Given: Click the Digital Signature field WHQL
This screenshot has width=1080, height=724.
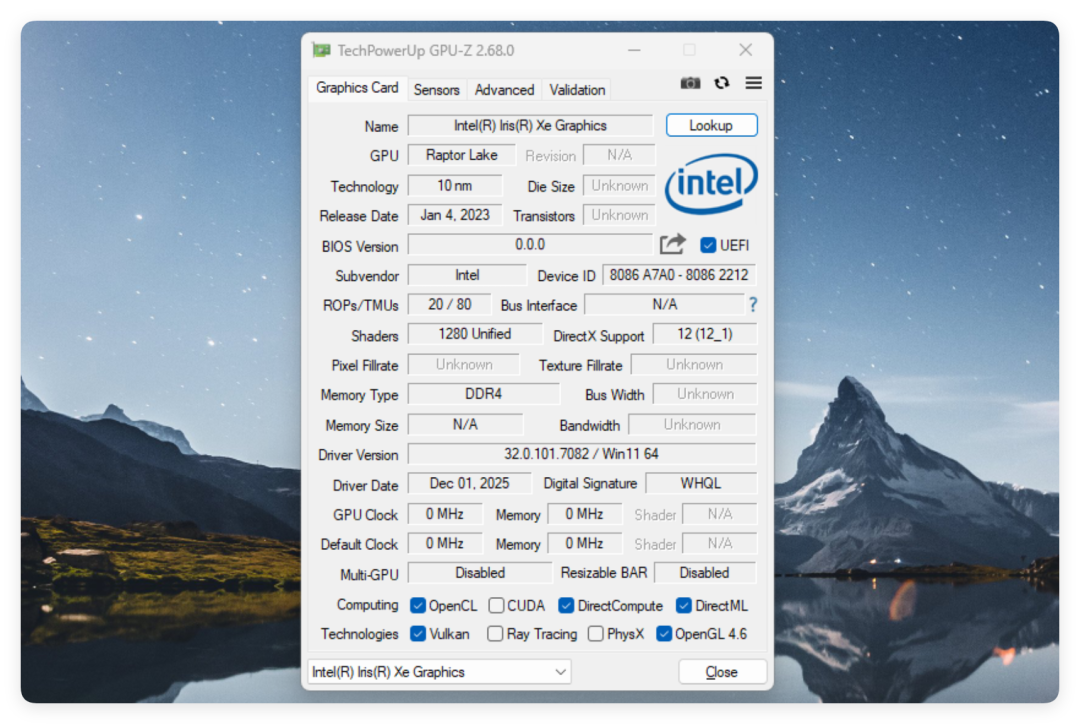Looking at the screenshot, I should click(x=701, y=484).
